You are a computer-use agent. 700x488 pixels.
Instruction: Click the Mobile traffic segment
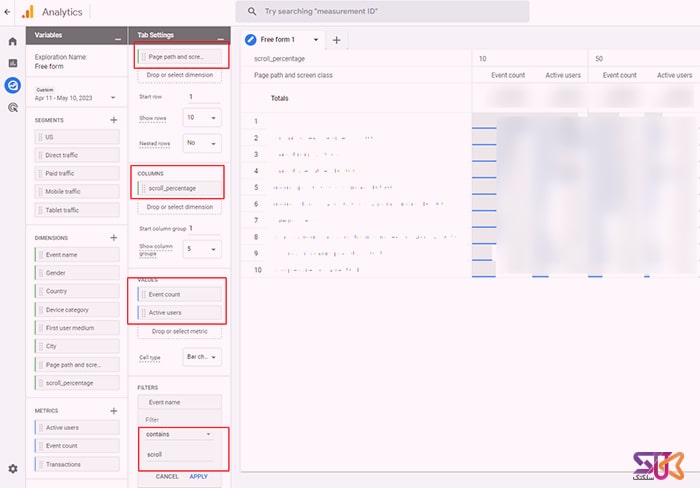click(77, 192)
